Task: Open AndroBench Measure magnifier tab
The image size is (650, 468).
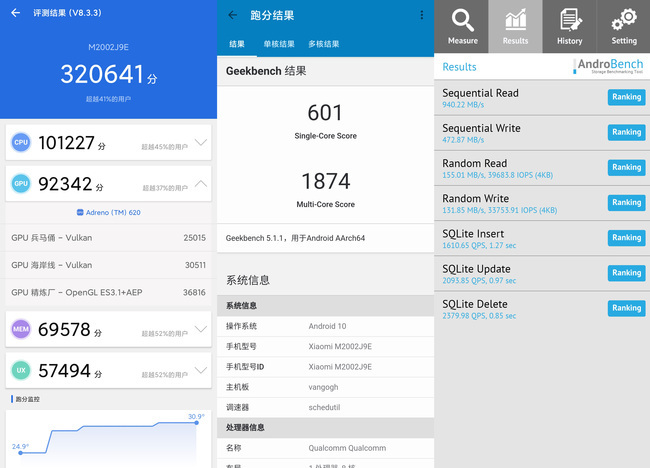Action: tap(463, 27)
